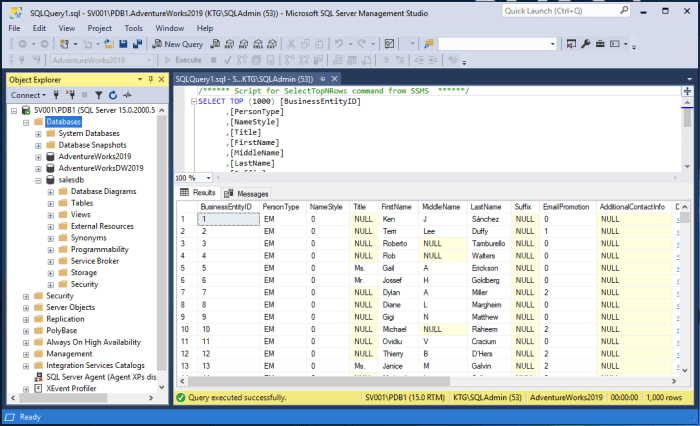Click the first BusinessEntityID cell with value 1

pos(228,218)
